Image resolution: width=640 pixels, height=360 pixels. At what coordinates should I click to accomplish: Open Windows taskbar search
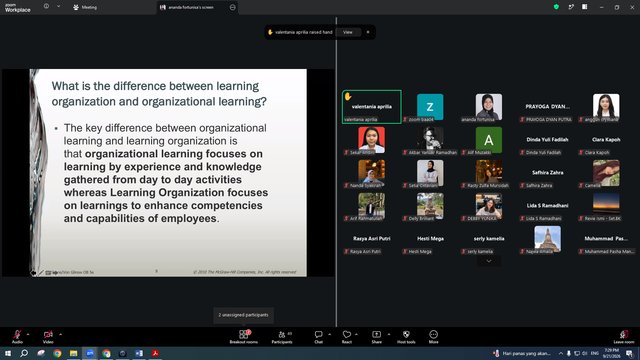click(24, 353)
